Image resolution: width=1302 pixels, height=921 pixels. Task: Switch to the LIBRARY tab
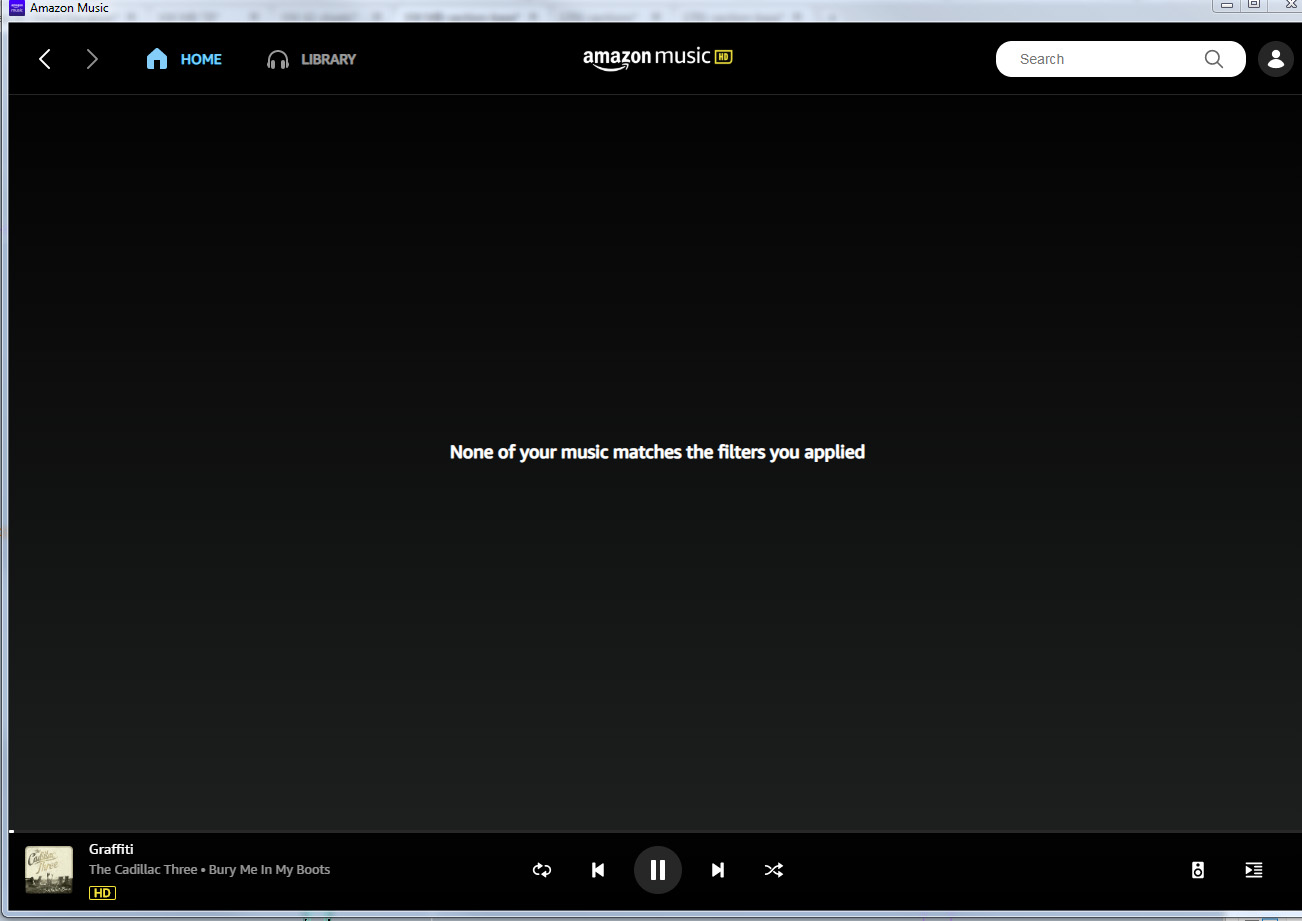pos(330,59)
